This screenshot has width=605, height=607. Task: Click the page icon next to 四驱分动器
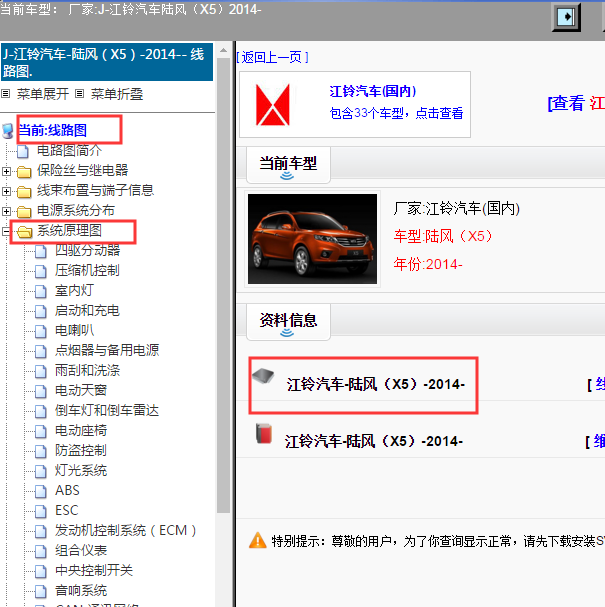pyautogui.click(x=41, y=251)
